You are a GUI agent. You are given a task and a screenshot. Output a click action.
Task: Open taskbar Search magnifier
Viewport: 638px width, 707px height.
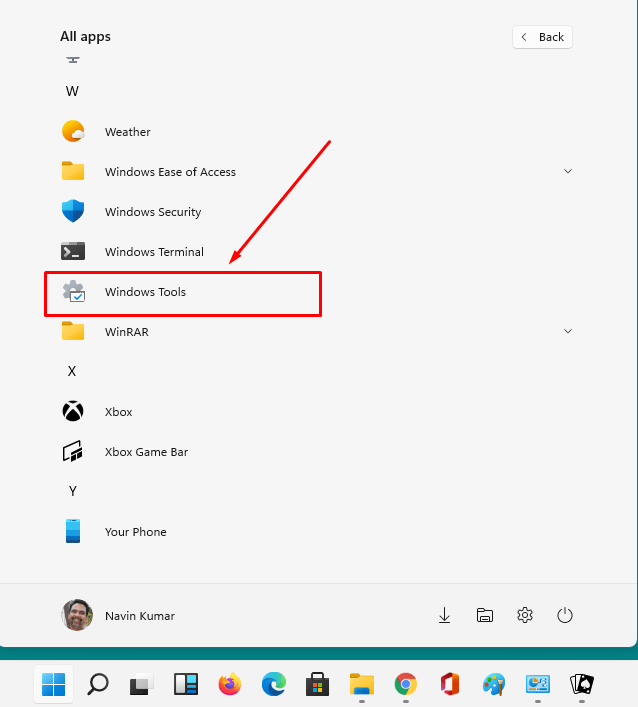click(x=97, y=684)
